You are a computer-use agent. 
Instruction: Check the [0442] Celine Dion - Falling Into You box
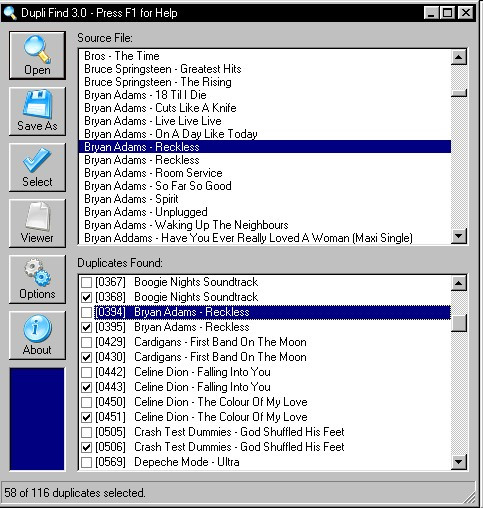[86, 372]
